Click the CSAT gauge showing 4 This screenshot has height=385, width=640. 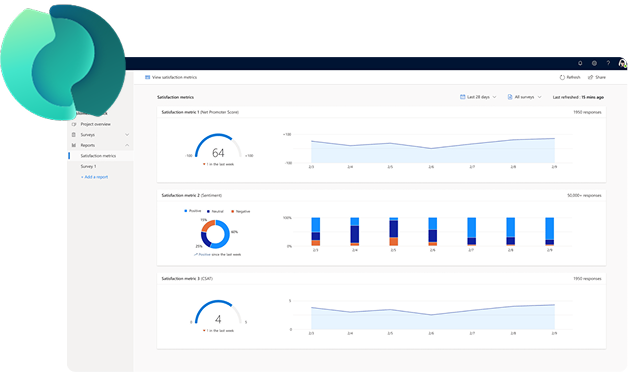(218, 313)
